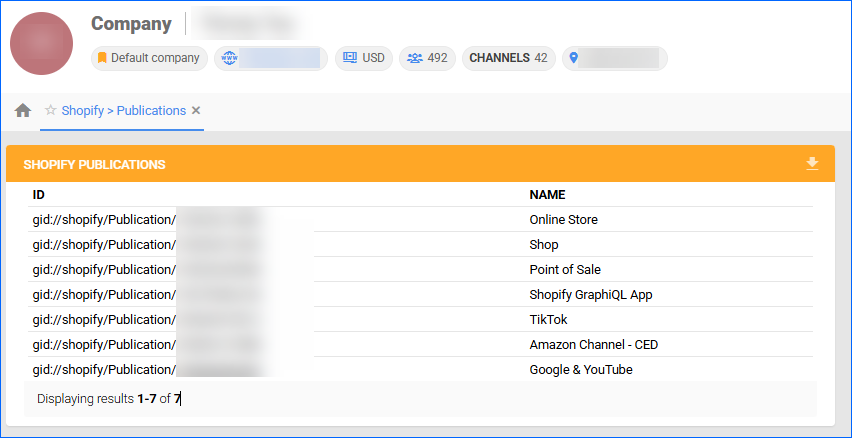Select the Google & YouTube row
The width and height of the screenshot is (852, 438).
(580, 370)
